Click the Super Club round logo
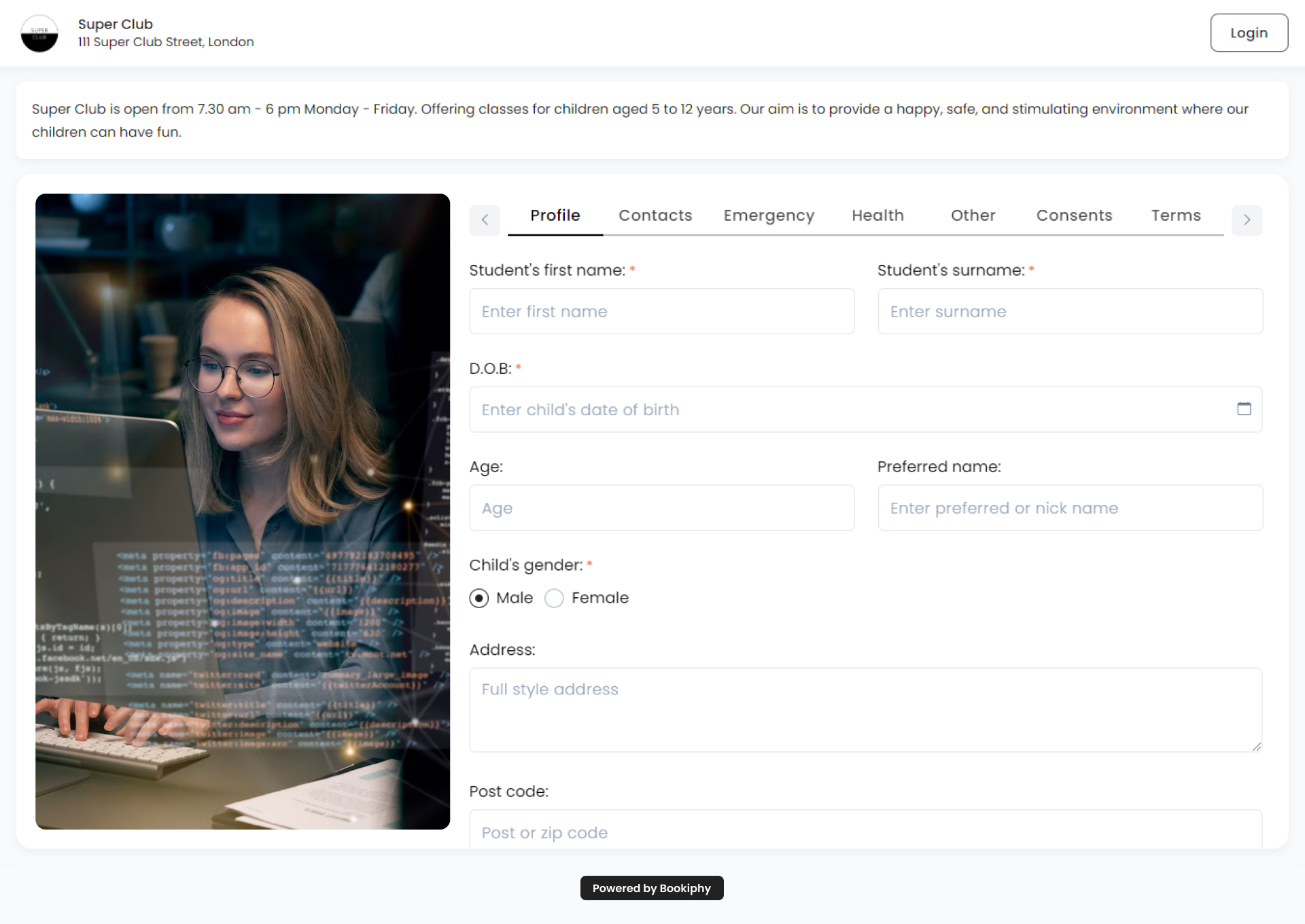Image resolution: width=1305 pixels, height=924 pixels. [39, 33]
